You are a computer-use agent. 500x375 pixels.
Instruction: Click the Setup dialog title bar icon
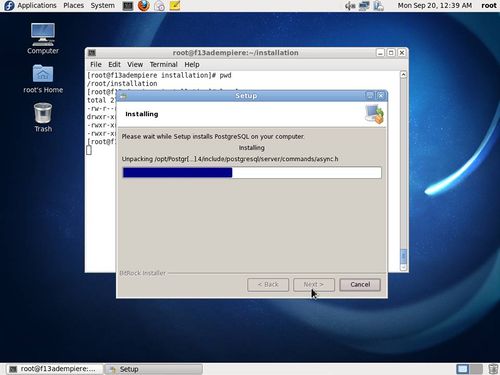tap(123, 96)
